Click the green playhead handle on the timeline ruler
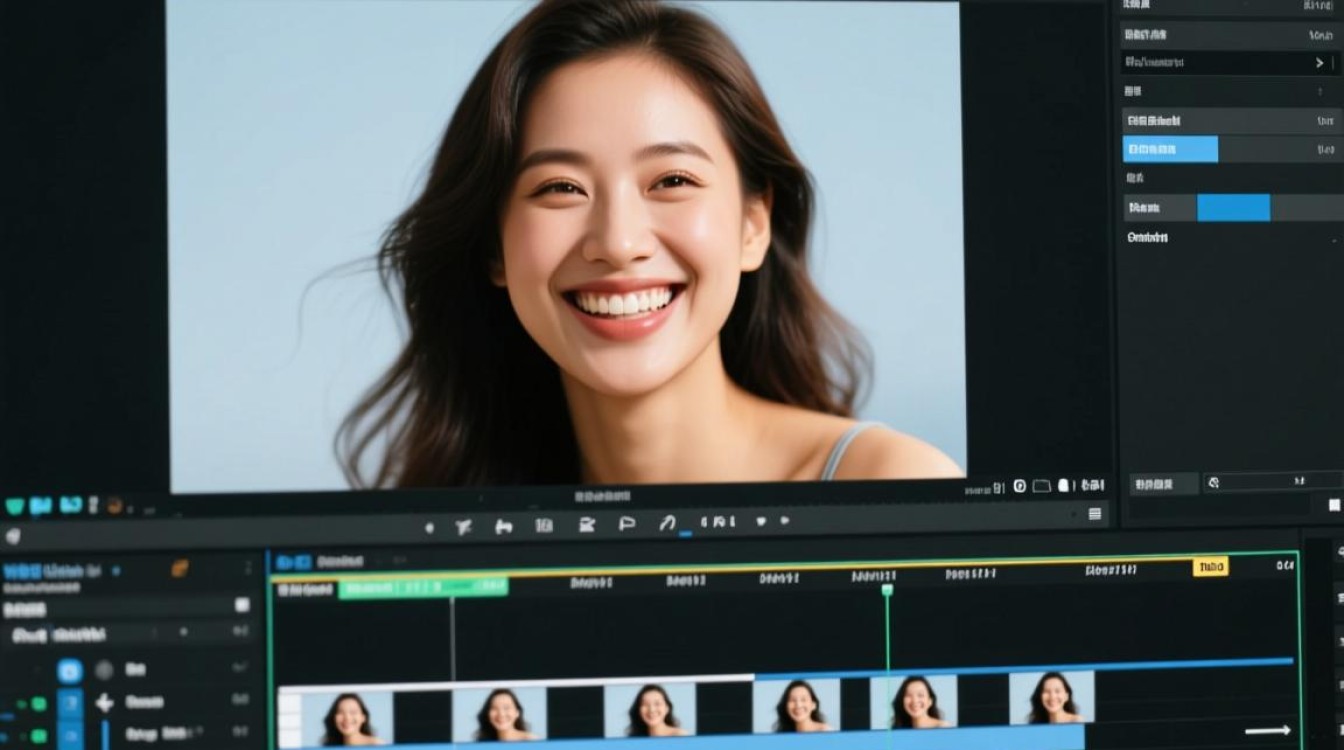Viewport: 1344px width, 750px height. click(886, 590)
